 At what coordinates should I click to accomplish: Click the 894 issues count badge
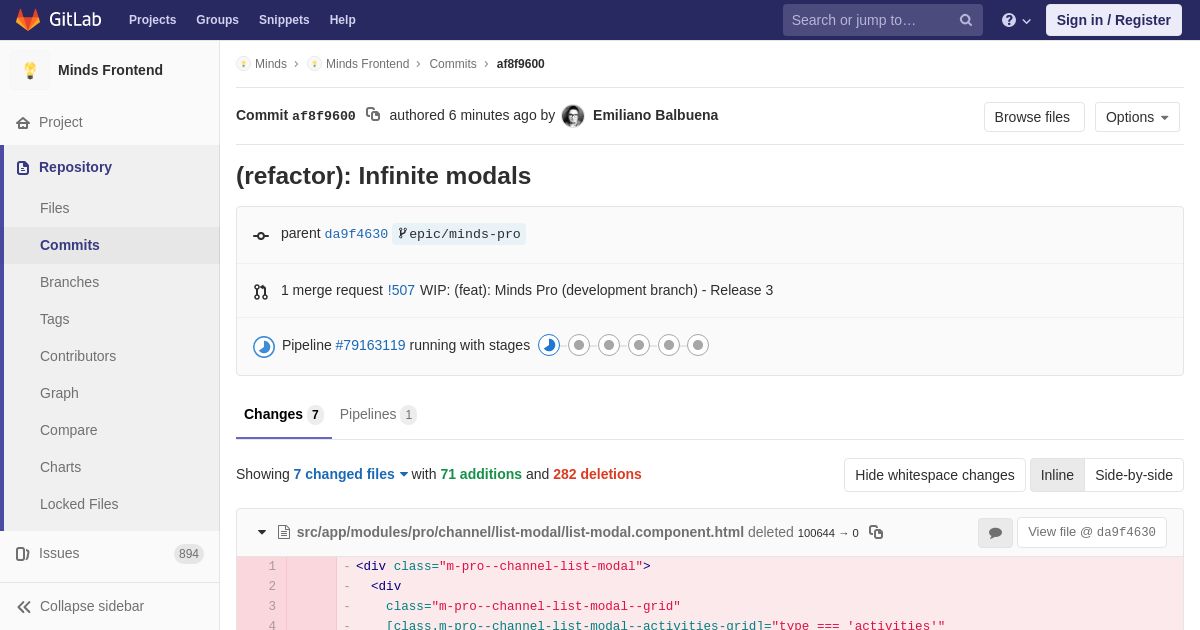(189, 554)
